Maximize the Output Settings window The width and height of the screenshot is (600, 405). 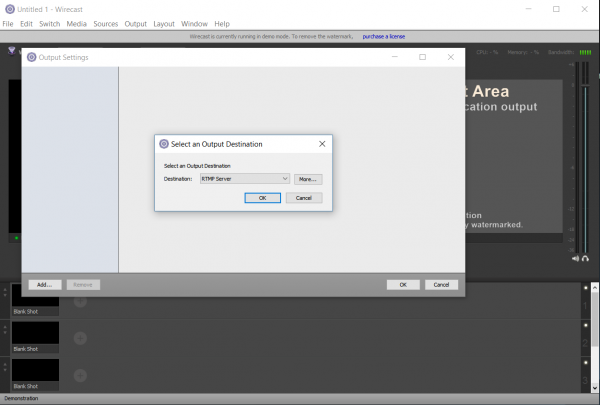(x=422, y=57)
